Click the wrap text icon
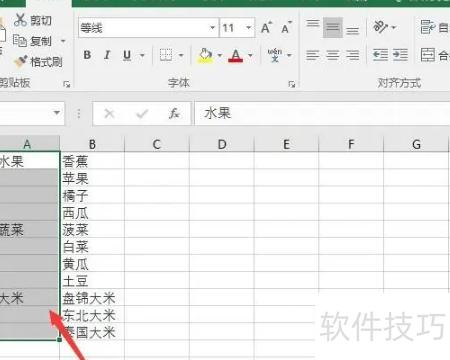450x360 pixels. (x=428, y=27)
